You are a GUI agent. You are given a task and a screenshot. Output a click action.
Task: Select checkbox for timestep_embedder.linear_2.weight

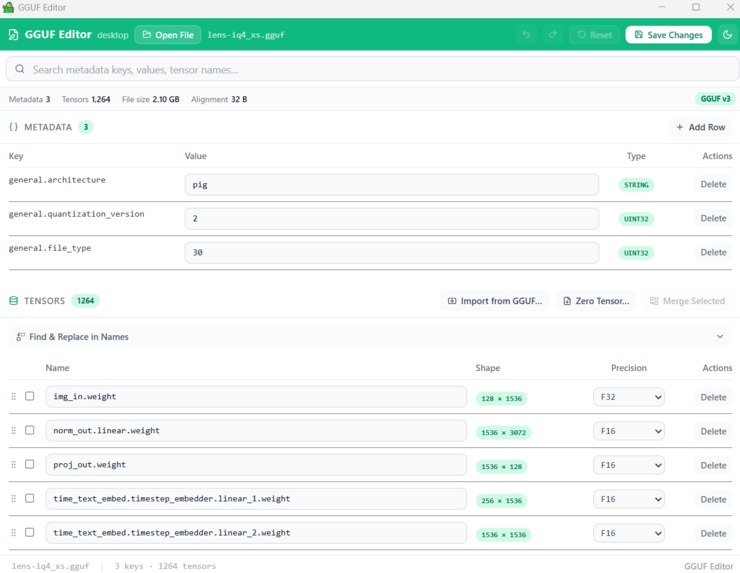coord(30,532)
